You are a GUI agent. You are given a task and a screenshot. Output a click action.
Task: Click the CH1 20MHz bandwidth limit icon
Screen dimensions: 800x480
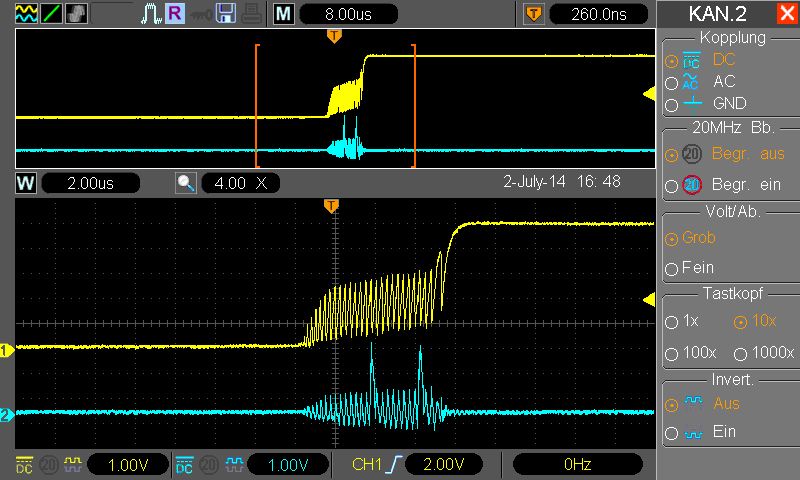(x=48, y=465)
